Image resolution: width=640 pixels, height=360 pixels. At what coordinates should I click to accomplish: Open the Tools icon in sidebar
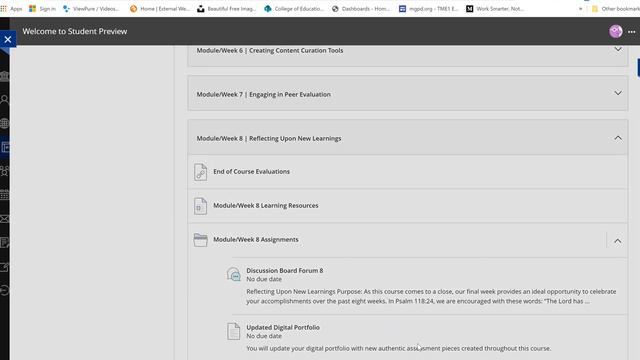pyautogui.click(x=4, y=267)
